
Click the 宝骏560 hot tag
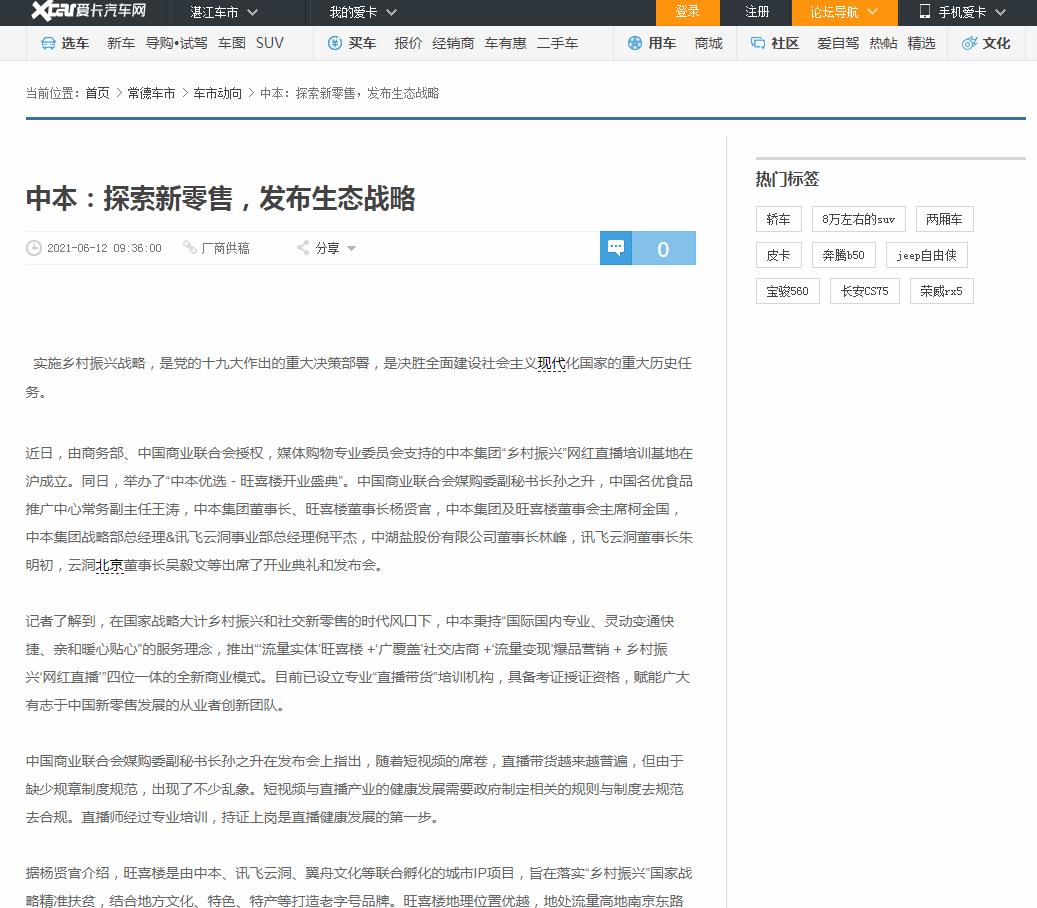788,291
